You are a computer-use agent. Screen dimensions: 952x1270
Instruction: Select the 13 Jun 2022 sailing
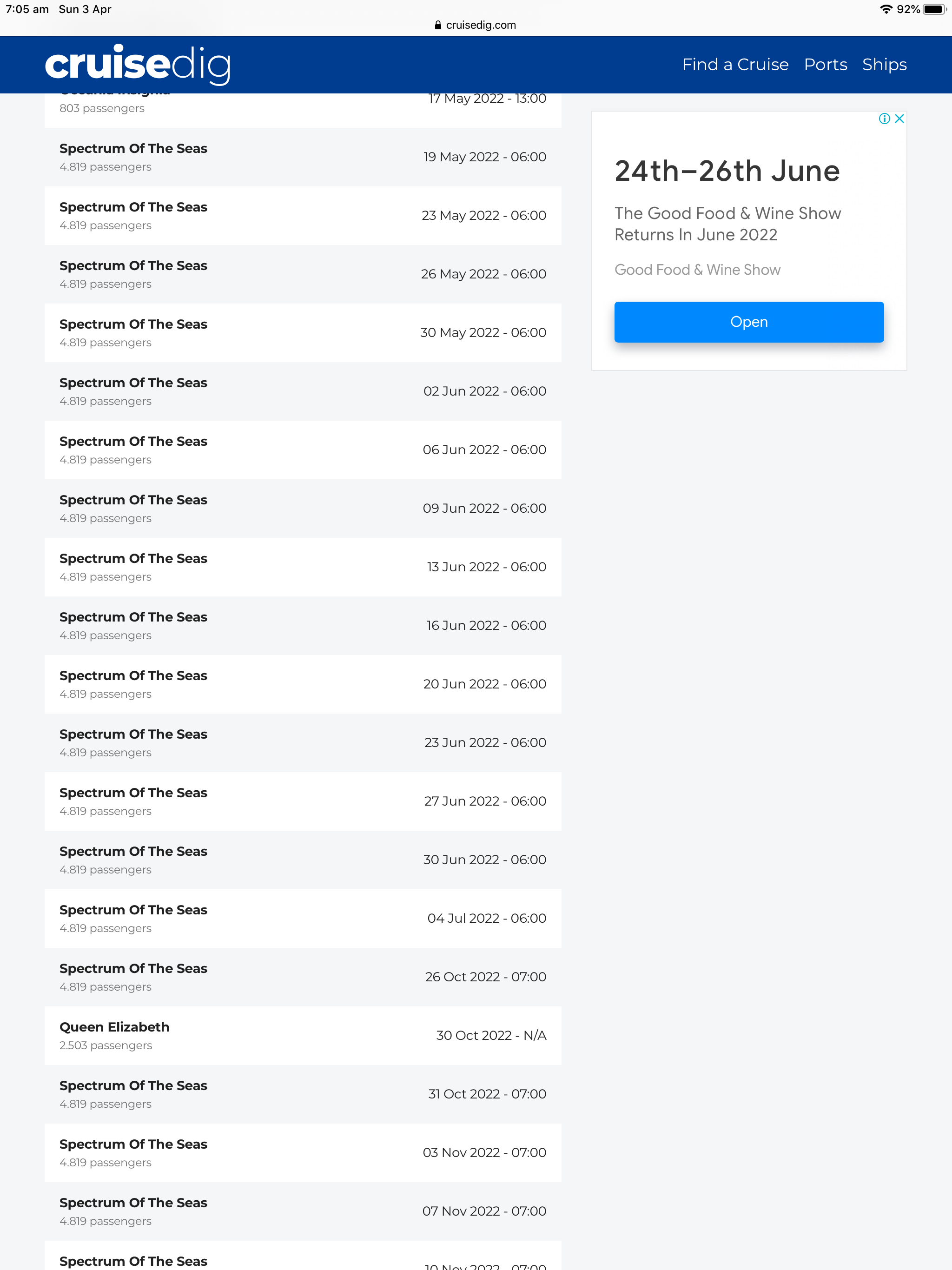303,567
